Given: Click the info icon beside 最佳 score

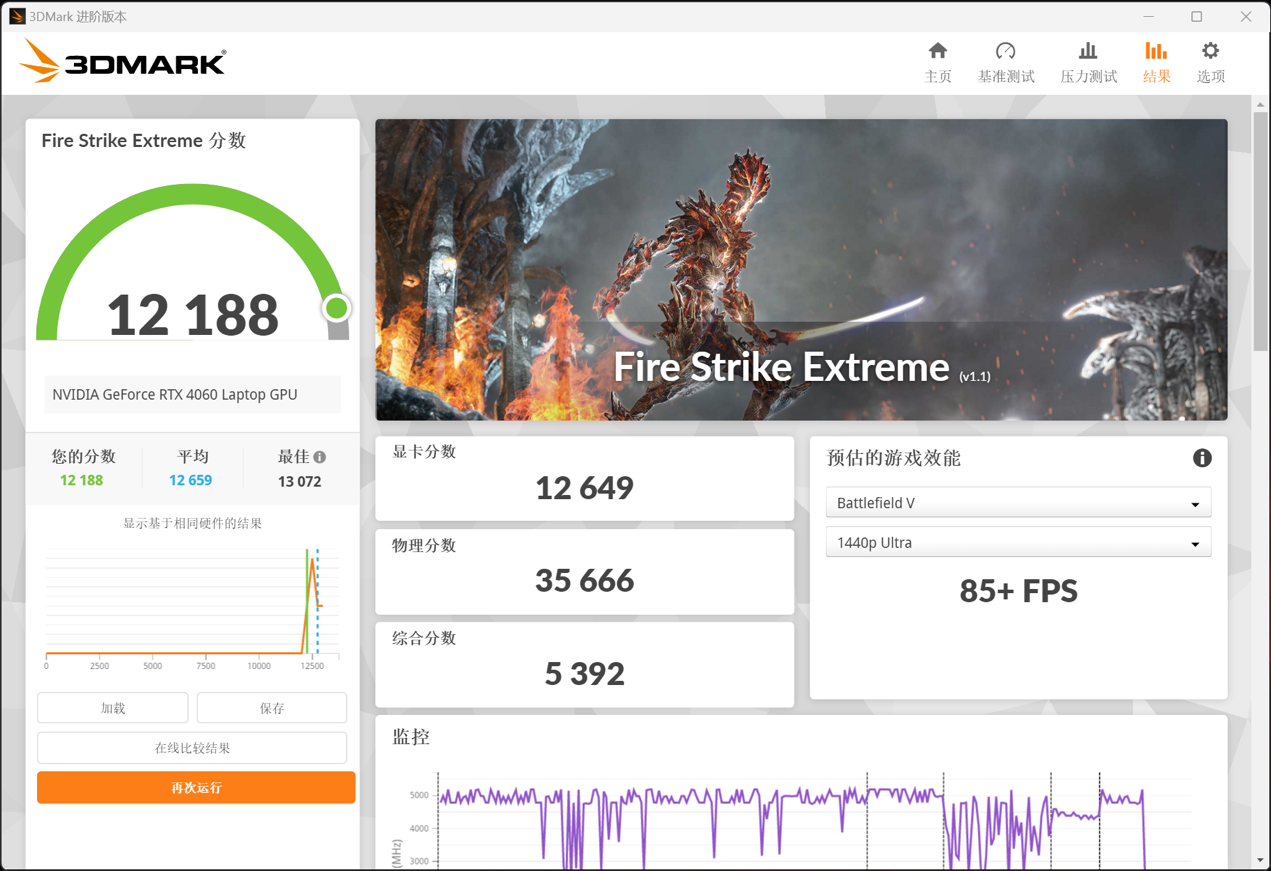Looking at the screenshot, I should pos(320,457).
